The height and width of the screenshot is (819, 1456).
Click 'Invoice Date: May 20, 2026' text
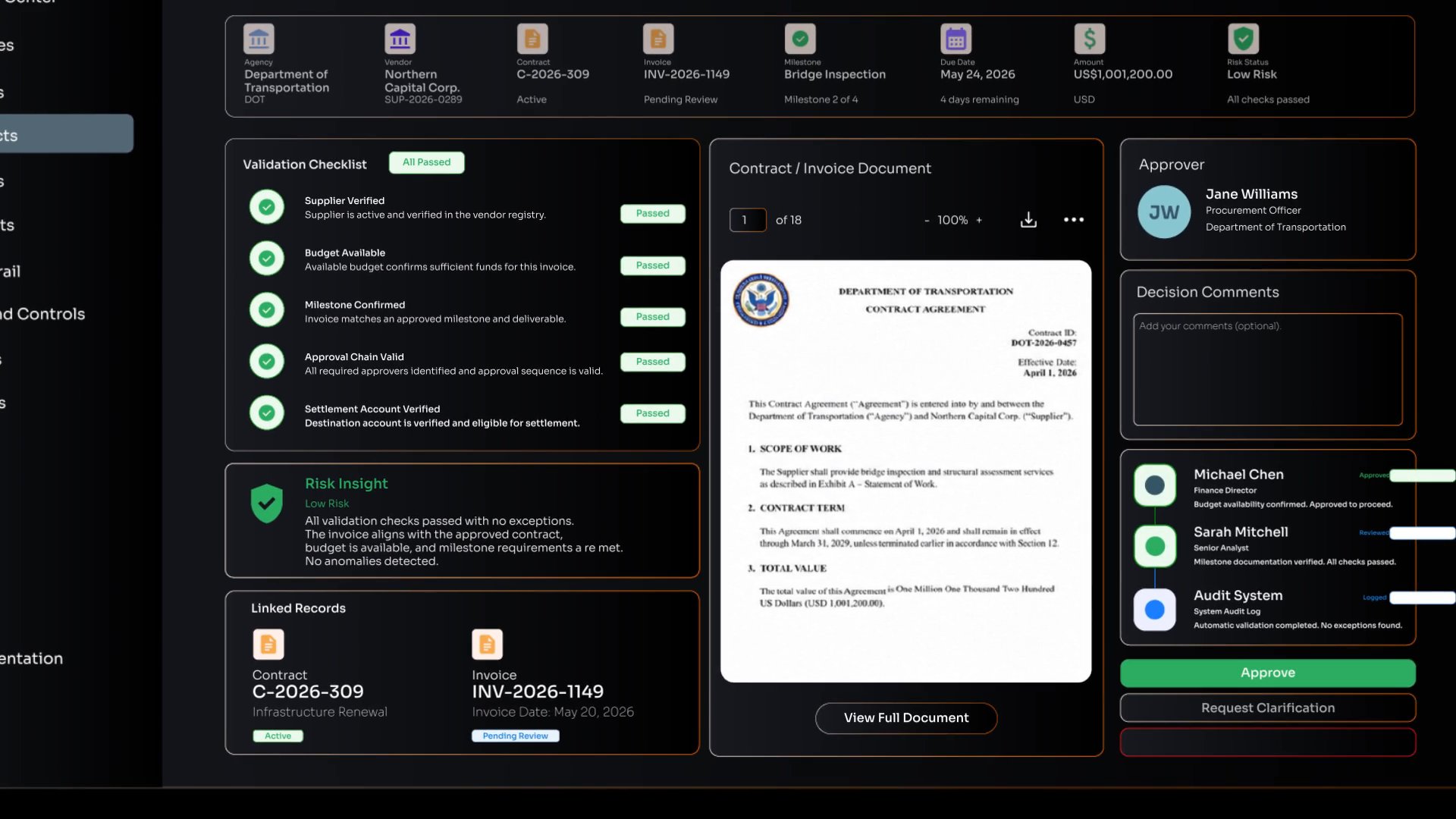[553, 712]
